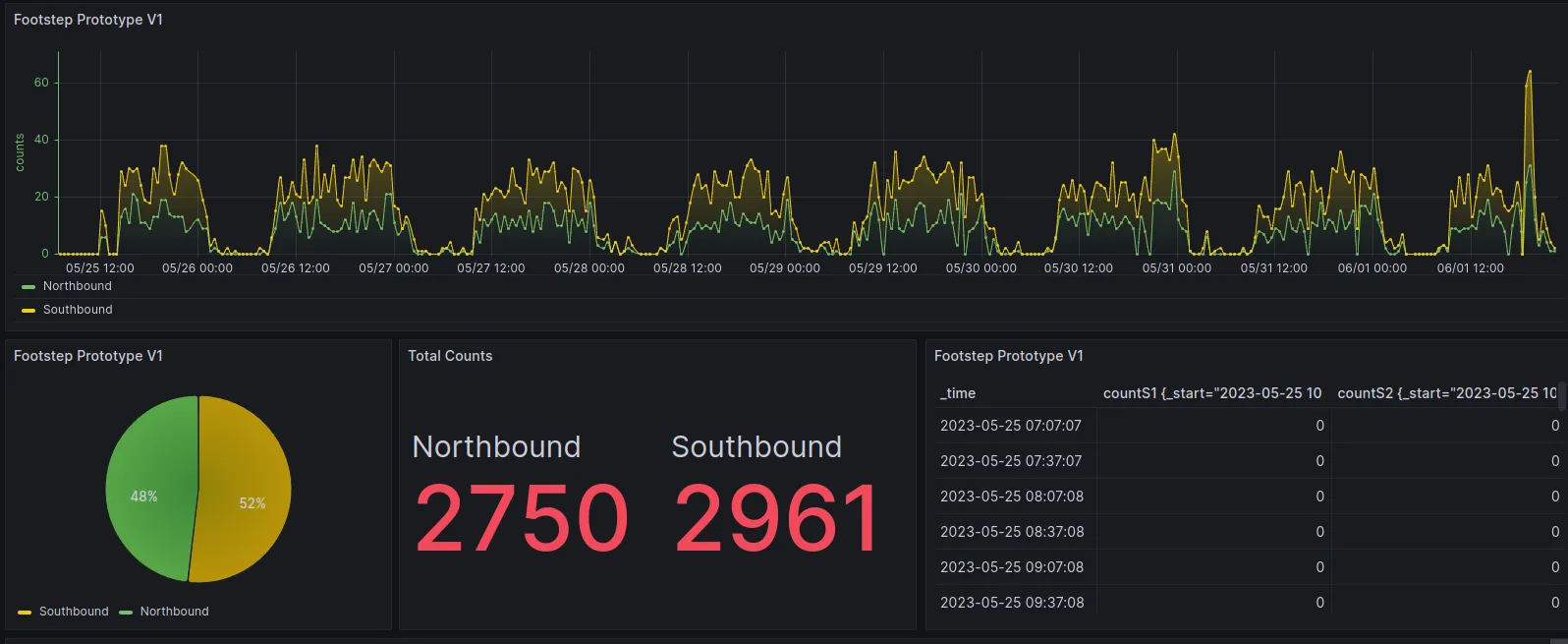Toggle Northbound in the pie chart legend
Screen dimensions: 1568x644
pyautogui.click(x=174, y=612)
